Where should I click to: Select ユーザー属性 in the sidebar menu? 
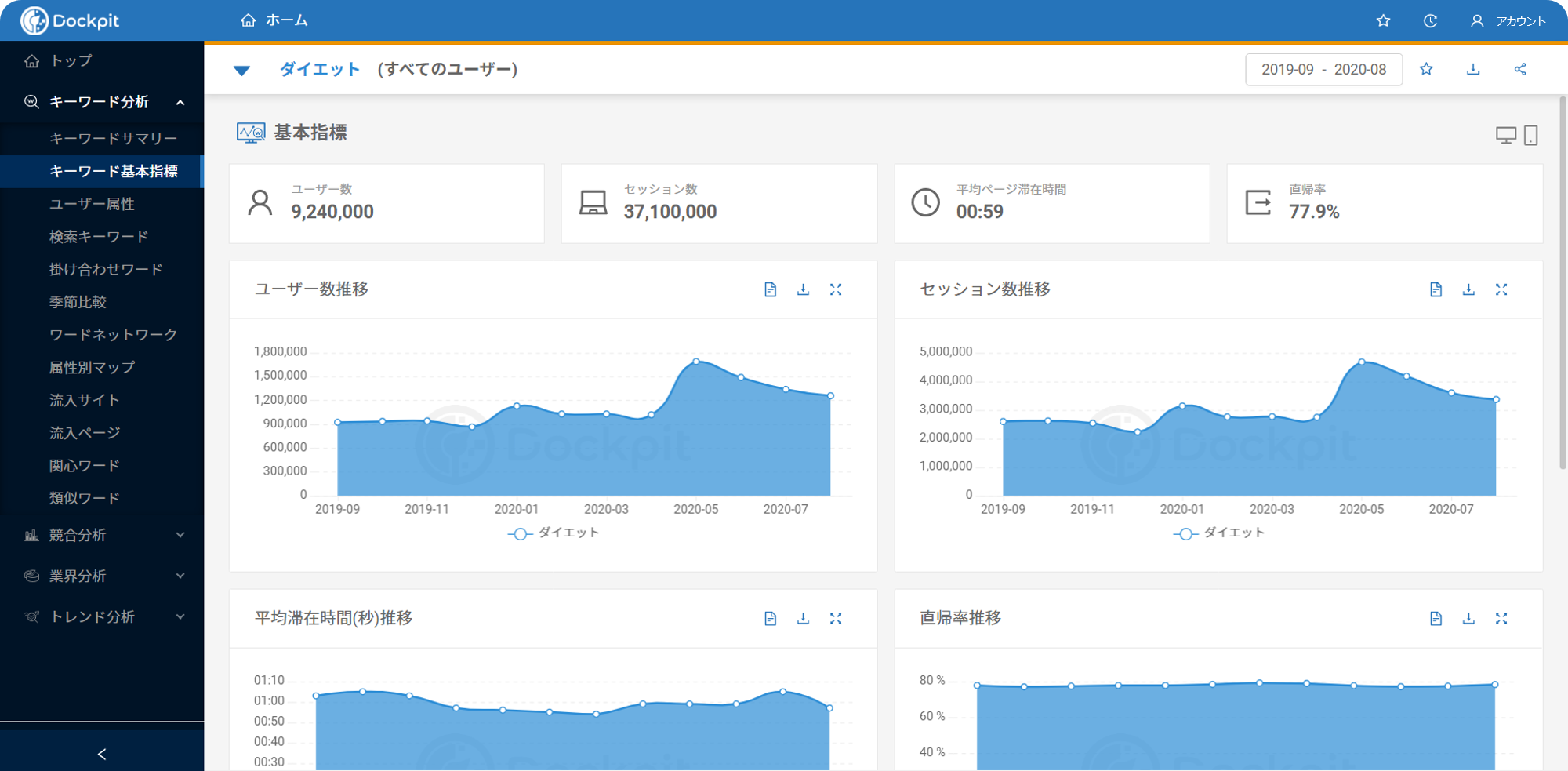click(92, 204)
